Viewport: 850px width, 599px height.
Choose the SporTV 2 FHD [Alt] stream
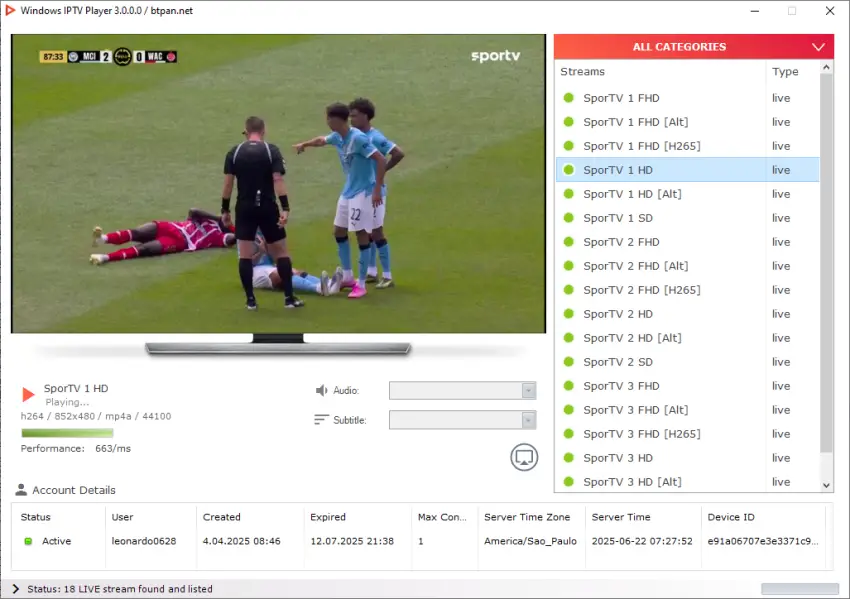point(687,266)
